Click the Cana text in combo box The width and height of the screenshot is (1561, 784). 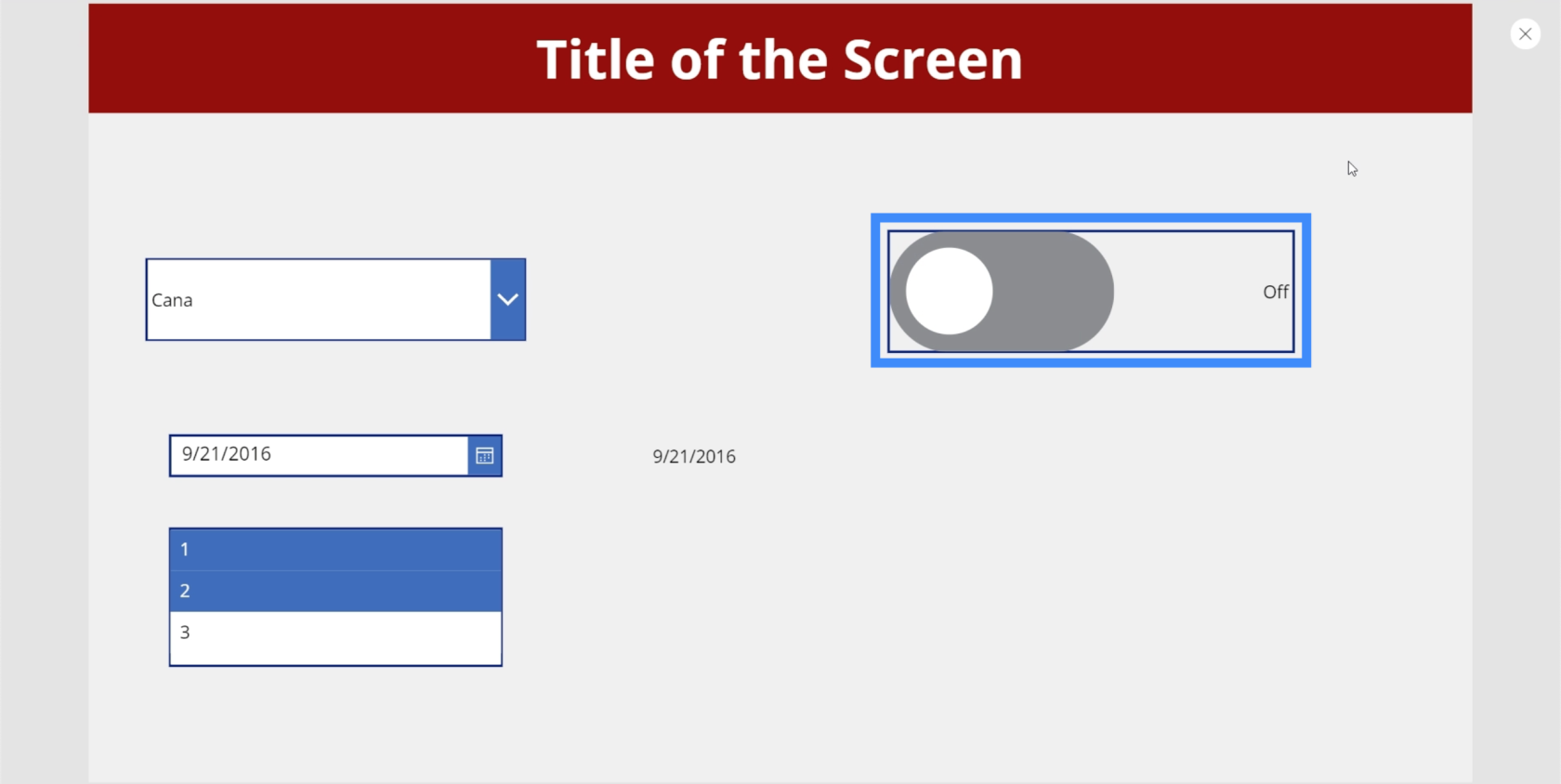pos(172,300)
